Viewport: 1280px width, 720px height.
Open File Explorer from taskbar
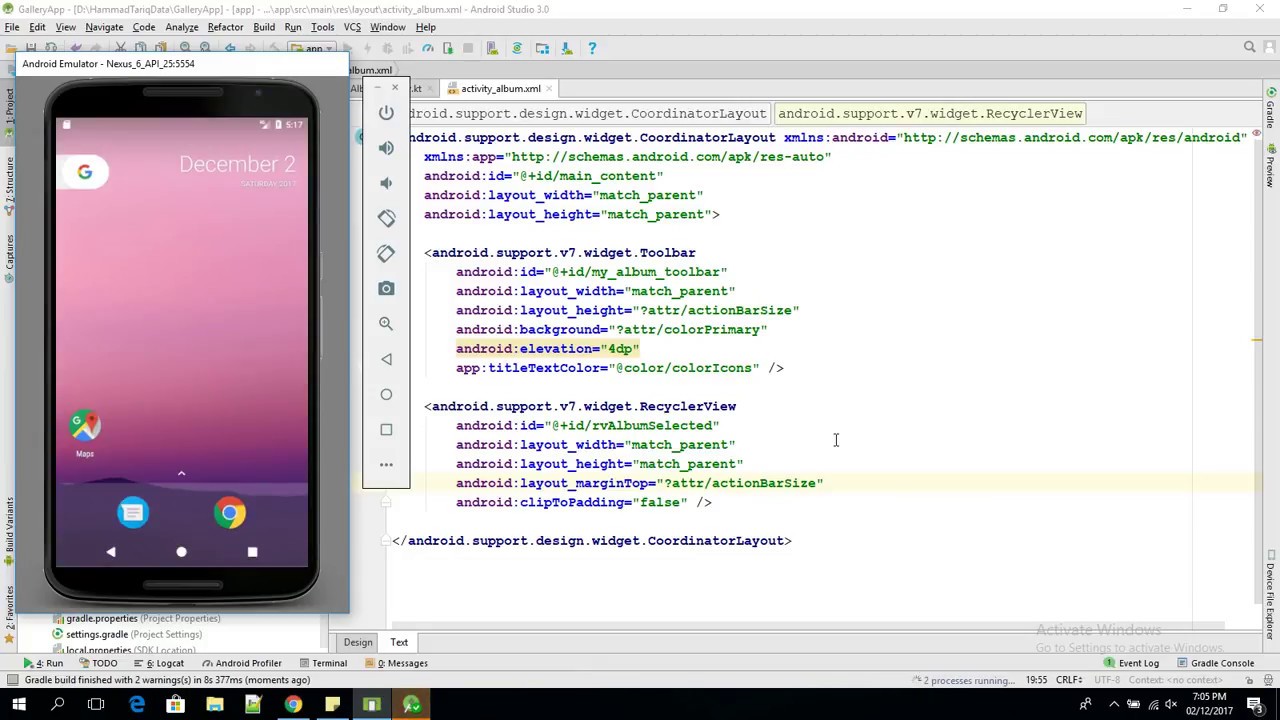pos(214,705)
